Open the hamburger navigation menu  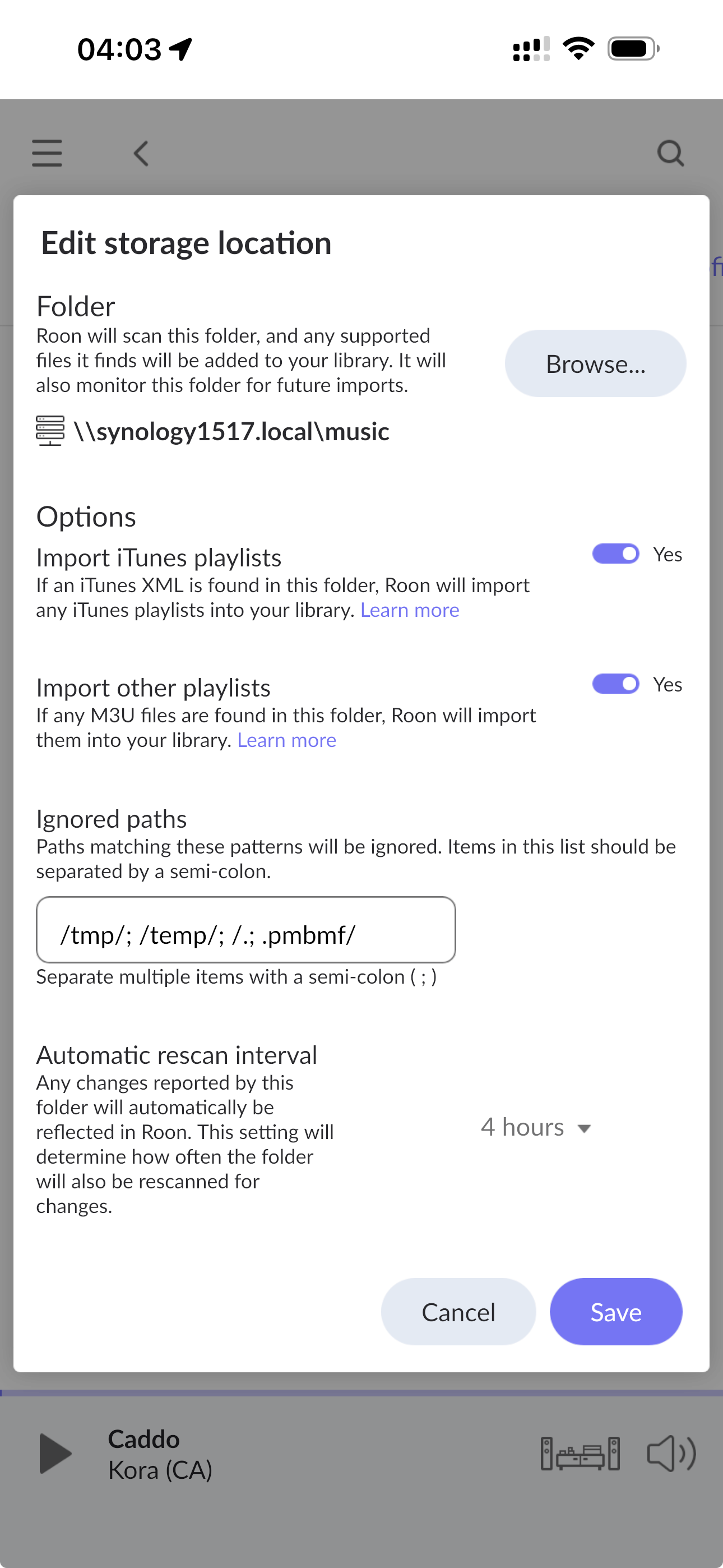(47, 153)
